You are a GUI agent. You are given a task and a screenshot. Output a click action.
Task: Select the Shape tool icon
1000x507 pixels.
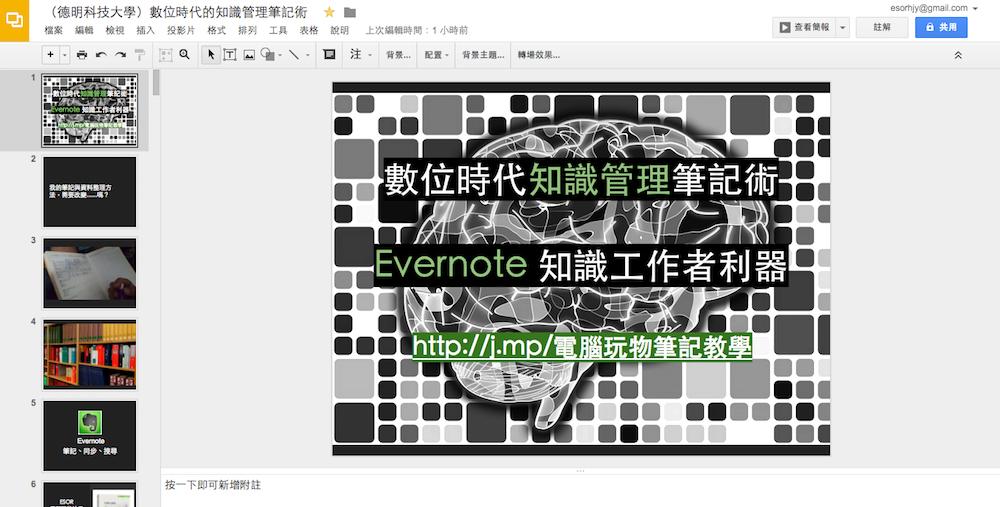[x=267, y=55]
